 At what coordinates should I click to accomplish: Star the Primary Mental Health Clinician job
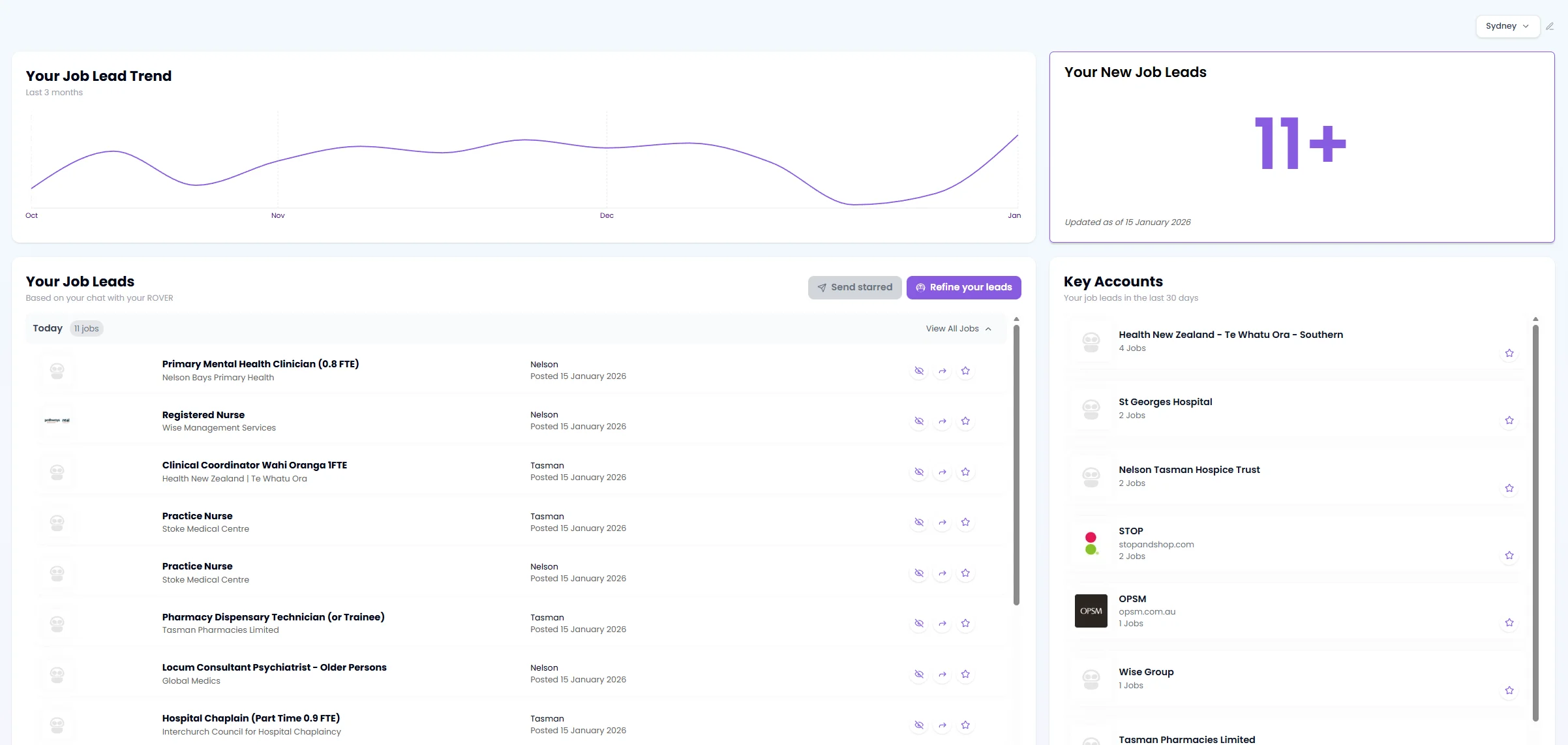(965, 371)
